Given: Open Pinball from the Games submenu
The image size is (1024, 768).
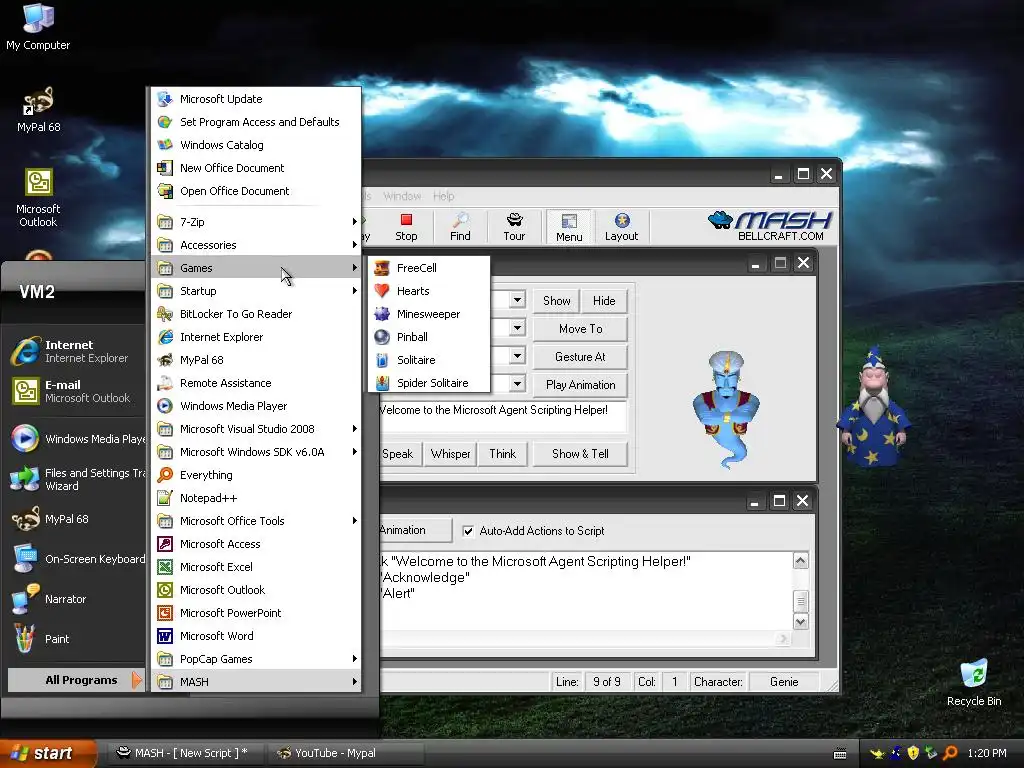Looking at the screenshot, I should [428, 337].
